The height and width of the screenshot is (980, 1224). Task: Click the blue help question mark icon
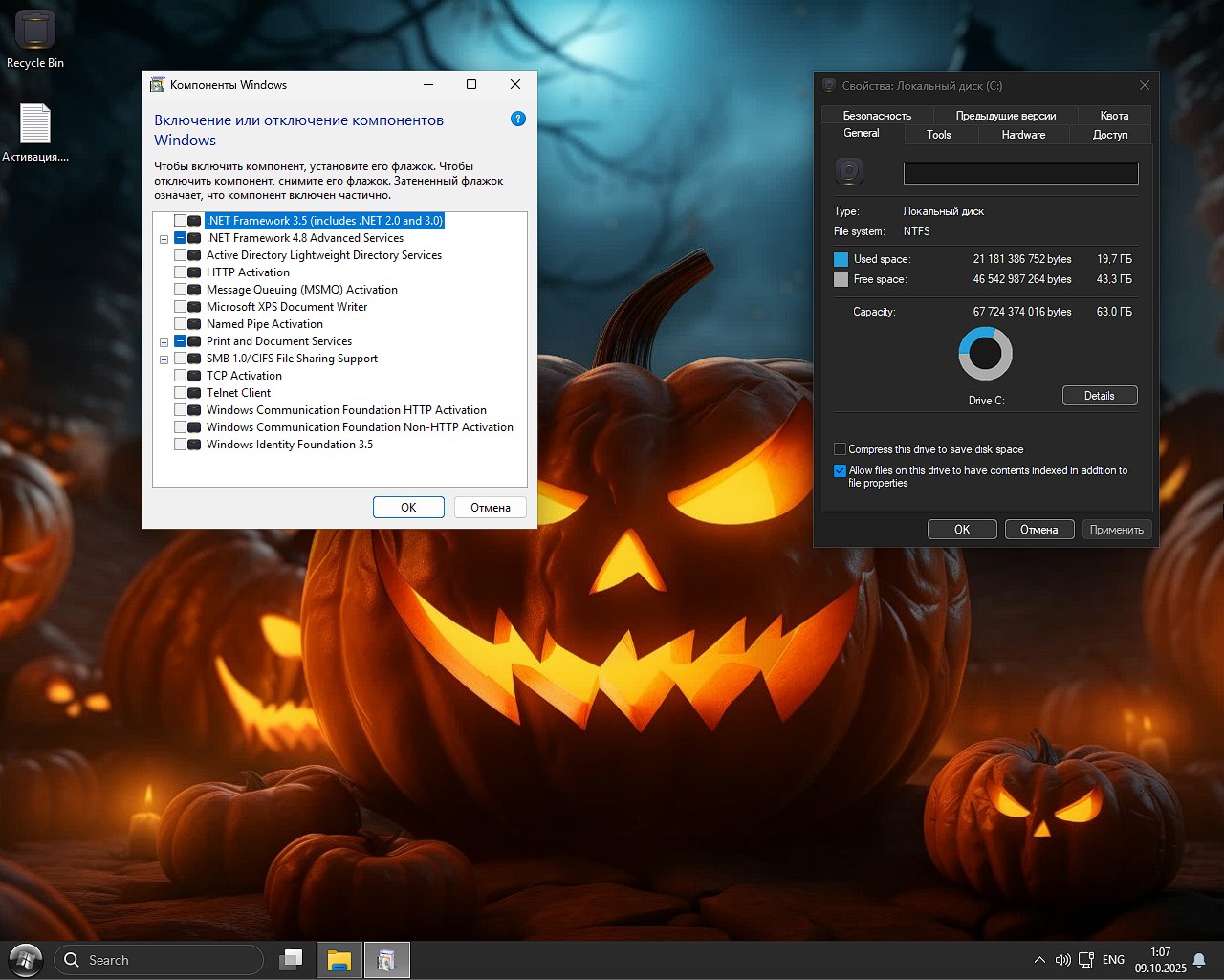click(518, 120)
